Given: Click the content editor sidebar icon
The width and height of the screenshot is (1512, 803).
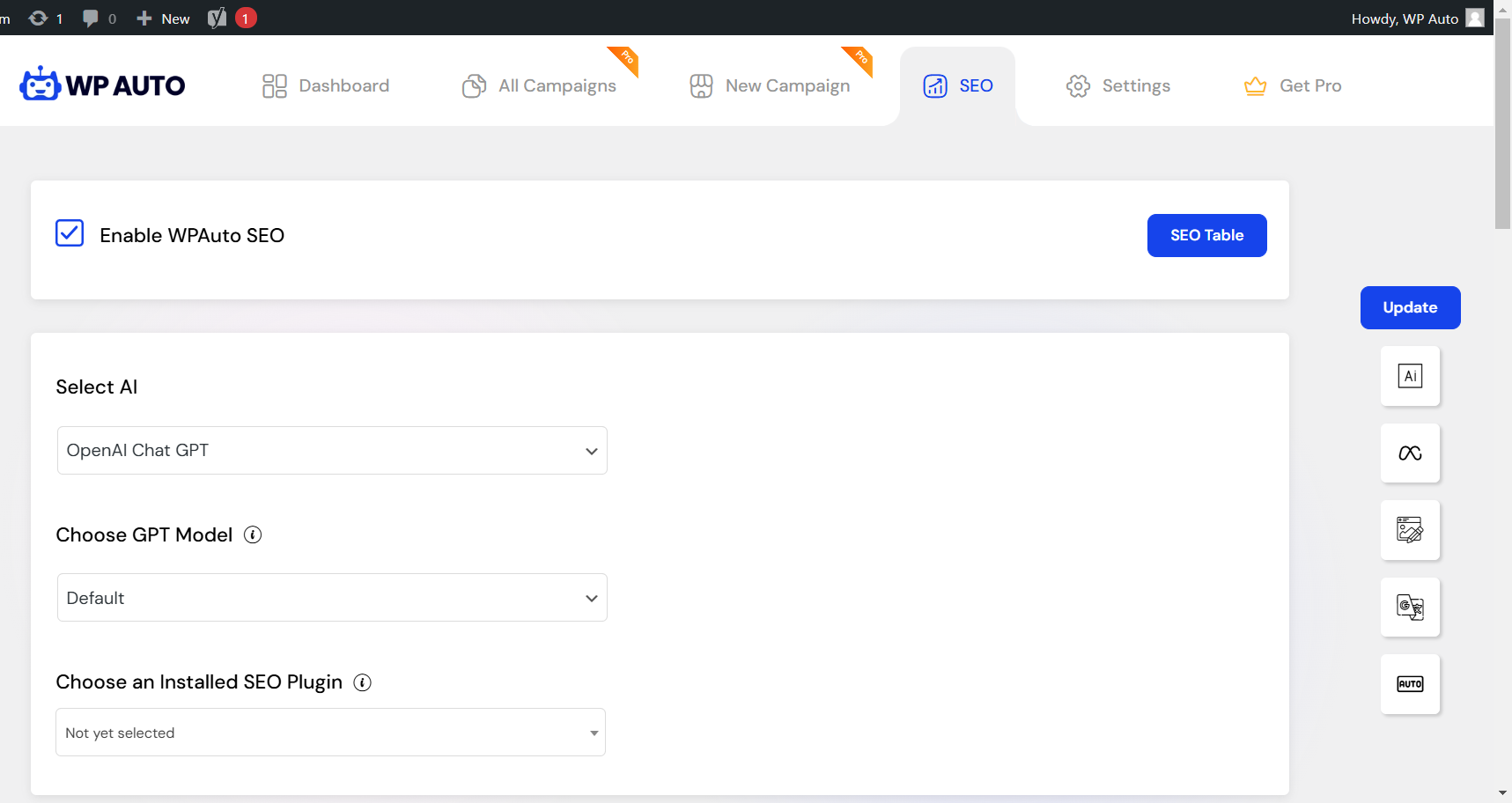Looking at the screenshot, I should [1410, 530].
